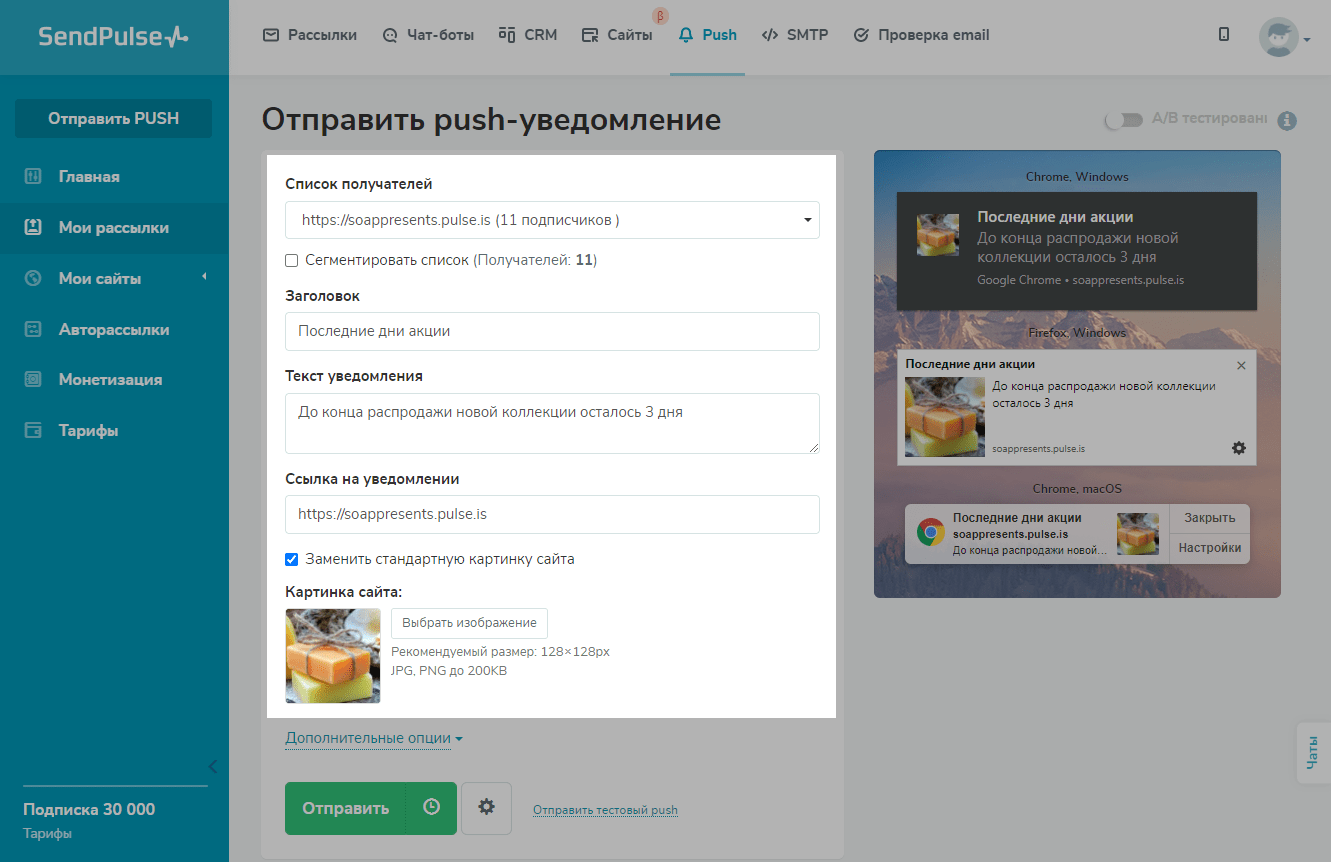This screenshot has height=862, width=1331.
Task: Open the Рассылки envelope tab
Action: point(310,35)
